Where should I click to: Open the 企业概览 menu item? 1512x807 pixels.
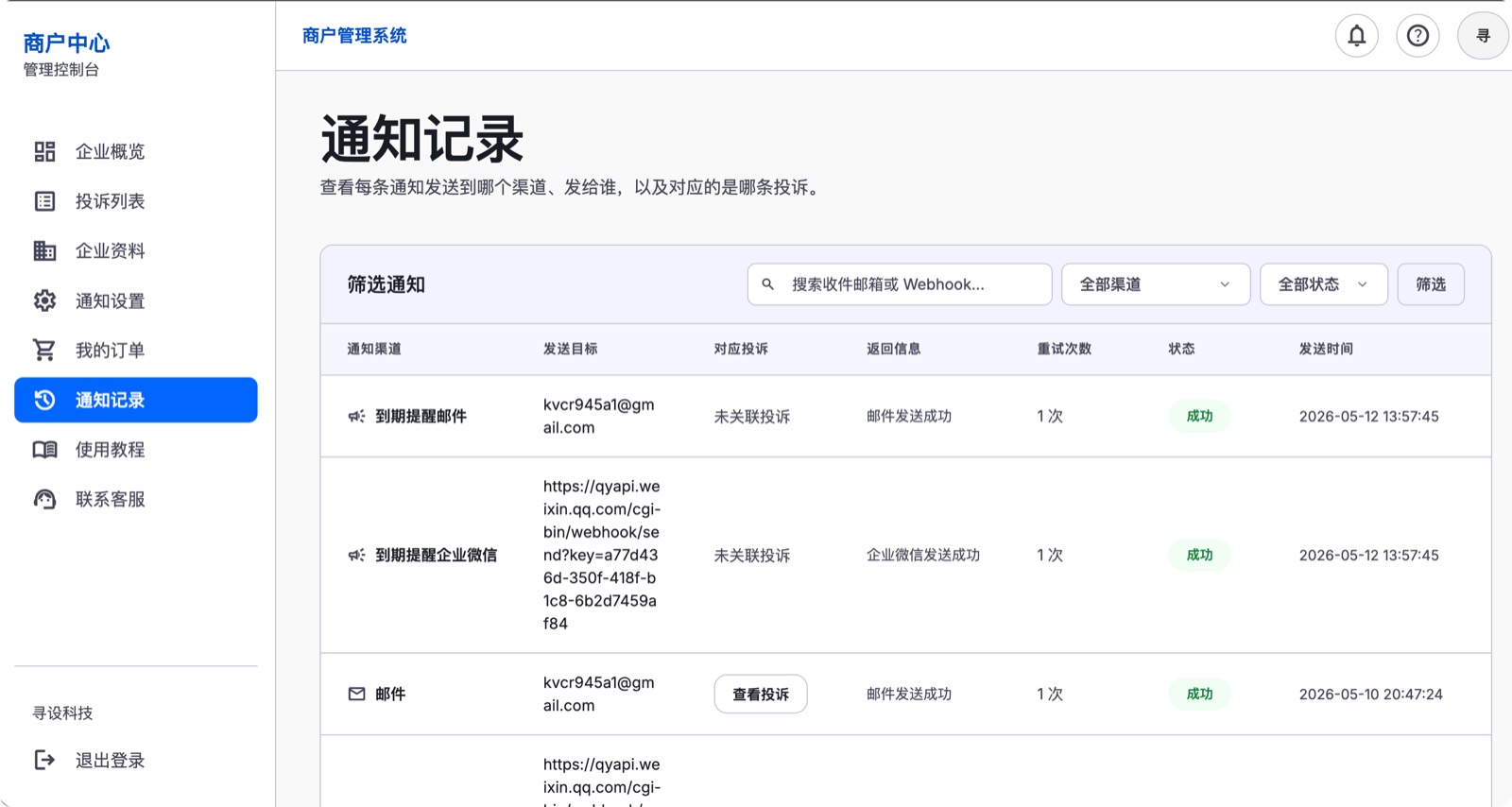coord(136,151)
